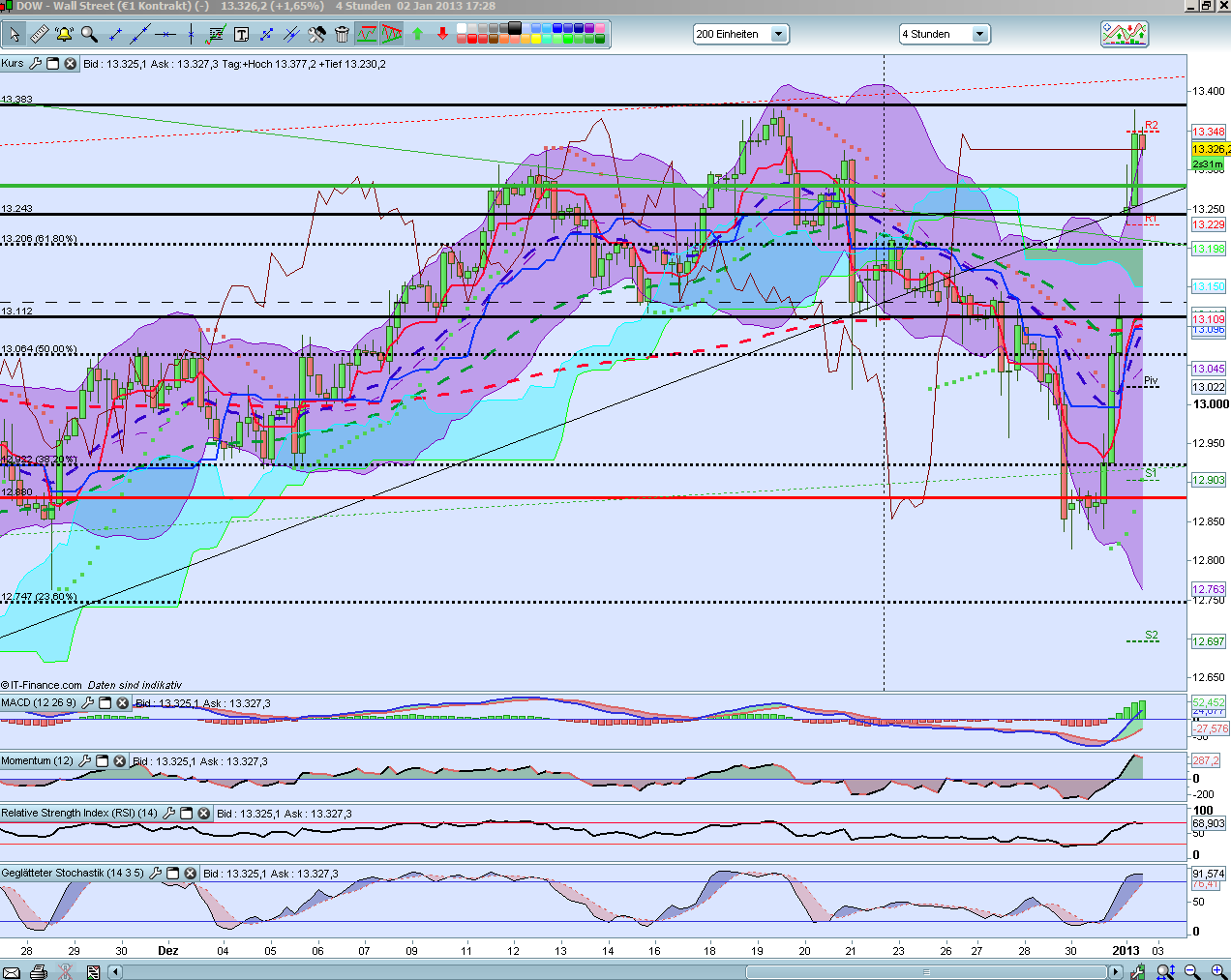Click the trash can delete icon

click(342, 35)
